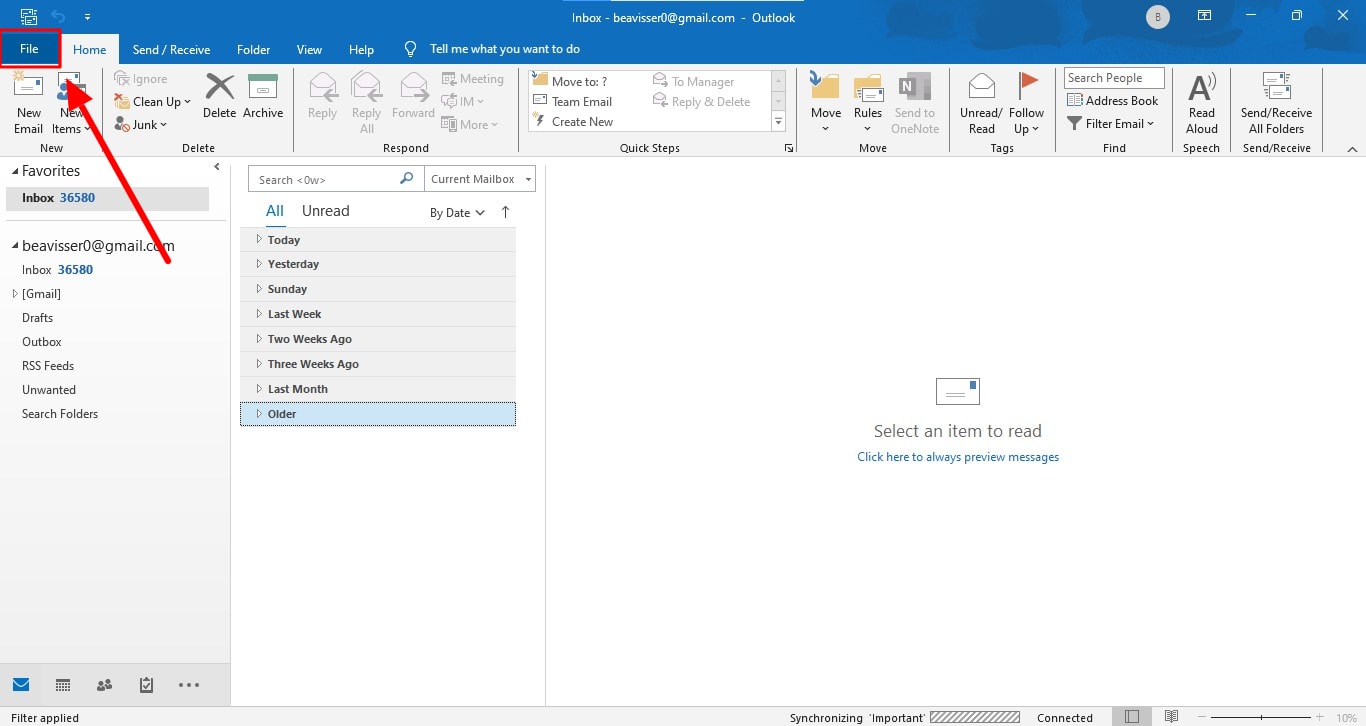Expand the [Gmail] folder

pos(15,294)
